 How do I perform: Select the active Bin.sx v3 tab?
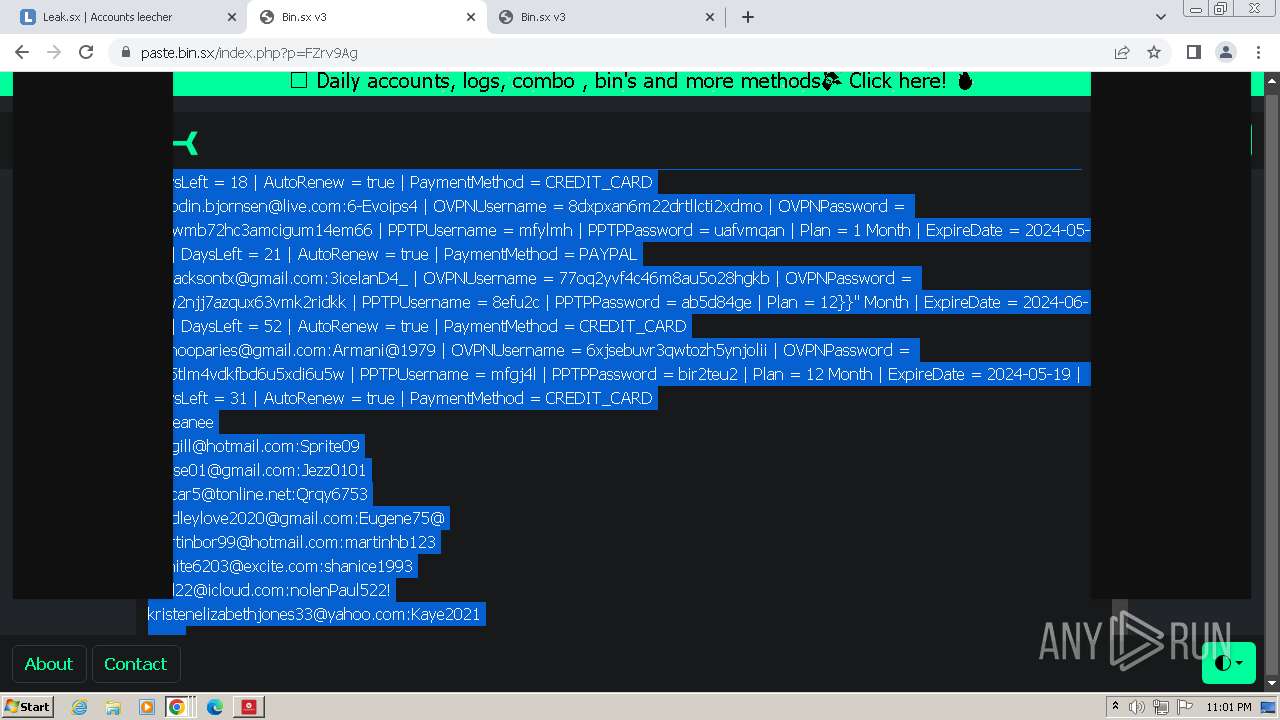point(366,17)
